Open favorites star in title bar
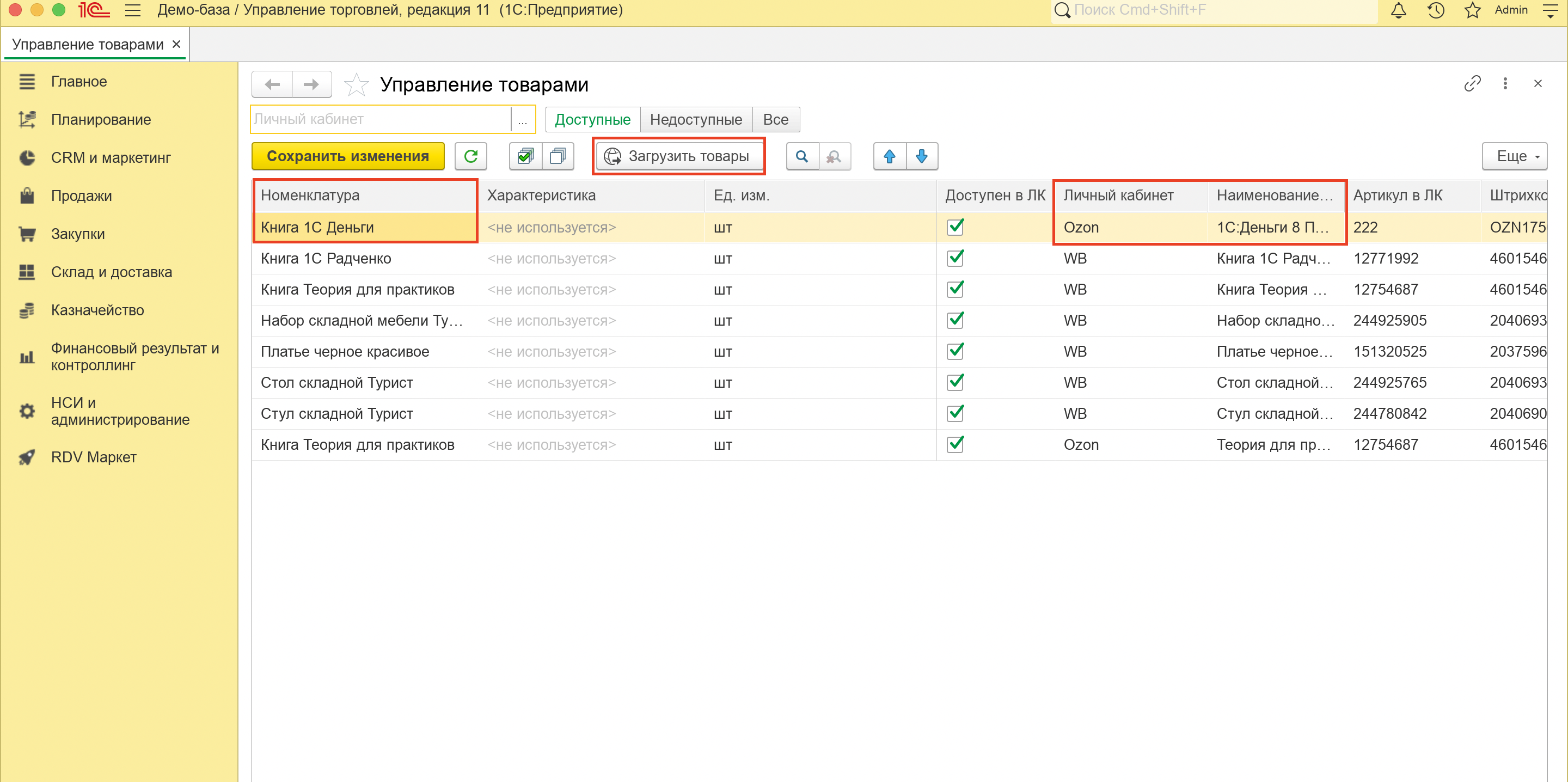The image size is (1568, 782). (x=1472, y=10)
